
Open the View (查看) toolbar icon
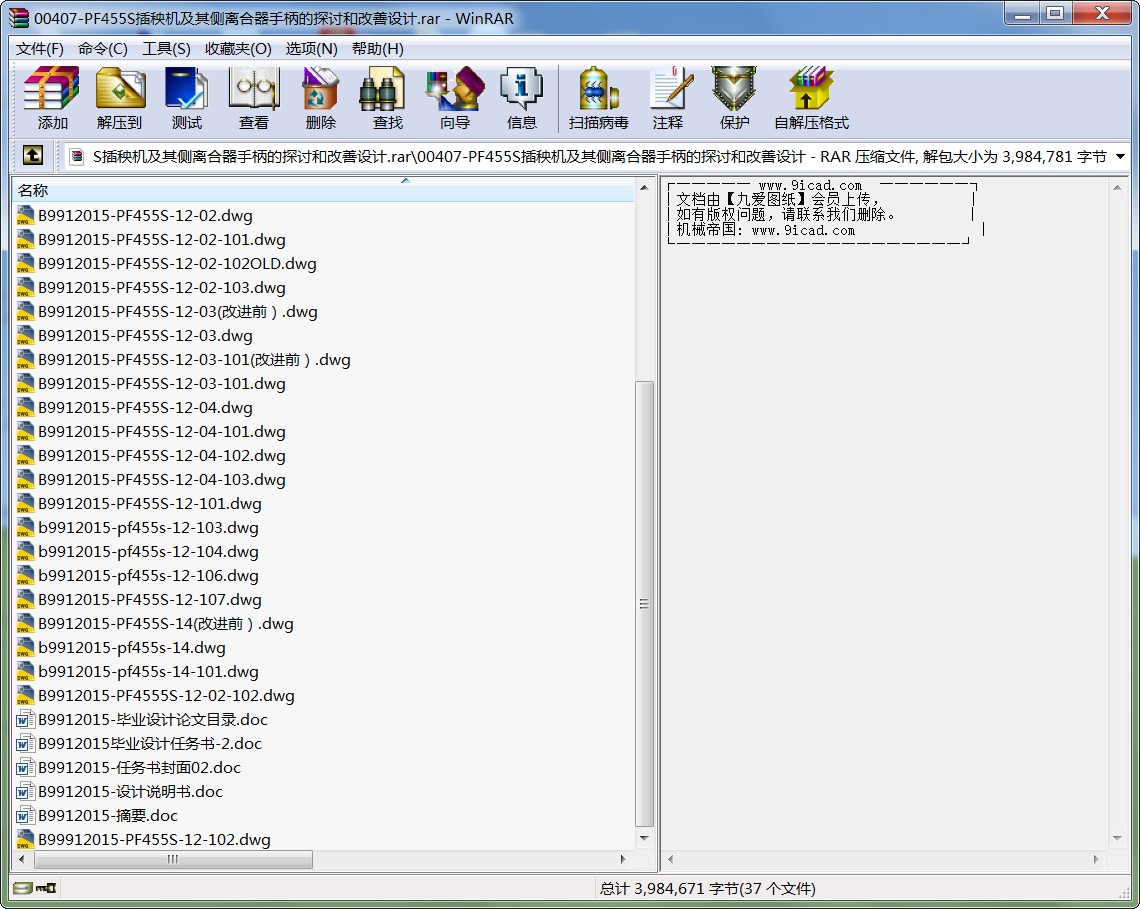click(x=253, y=98)
